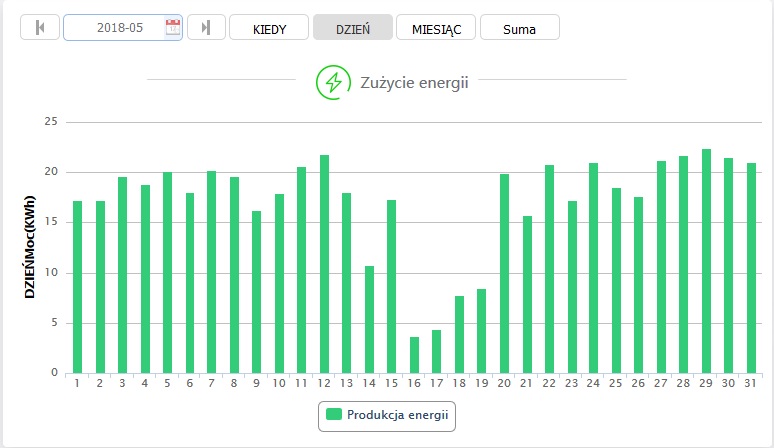Viewport: 774px width, 448px height.
Task: Click the bar for day 29
Action: coord(706,261)
